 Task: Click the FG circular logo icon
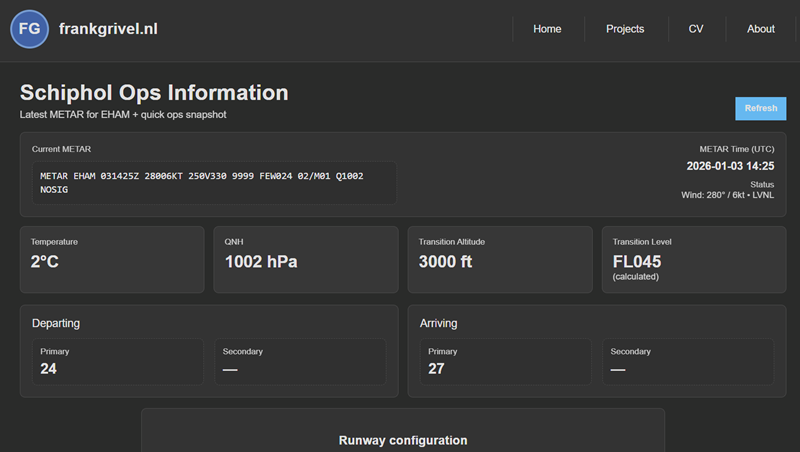pos(30,29)
